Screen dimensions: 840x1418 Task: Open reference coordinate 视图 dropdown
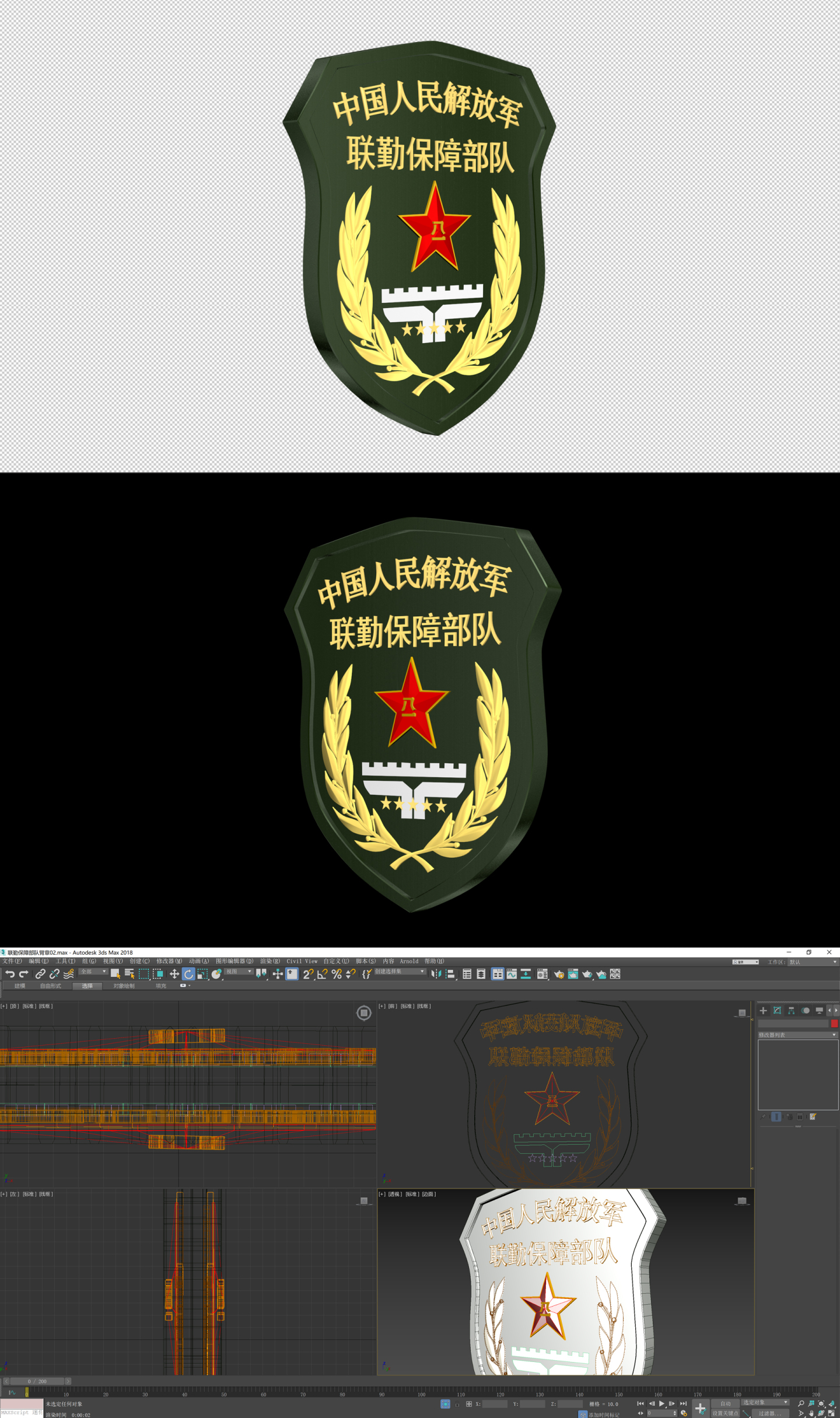[239, 972]
